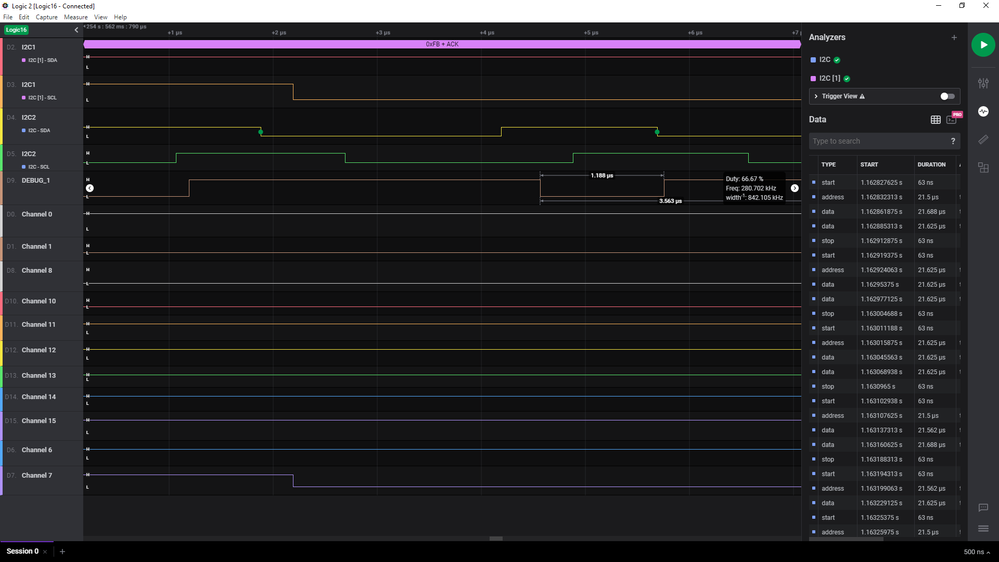The height and width of the screenshot is (562, 999).
Task: Select the Channel 6 label
Action: [37, 450]
